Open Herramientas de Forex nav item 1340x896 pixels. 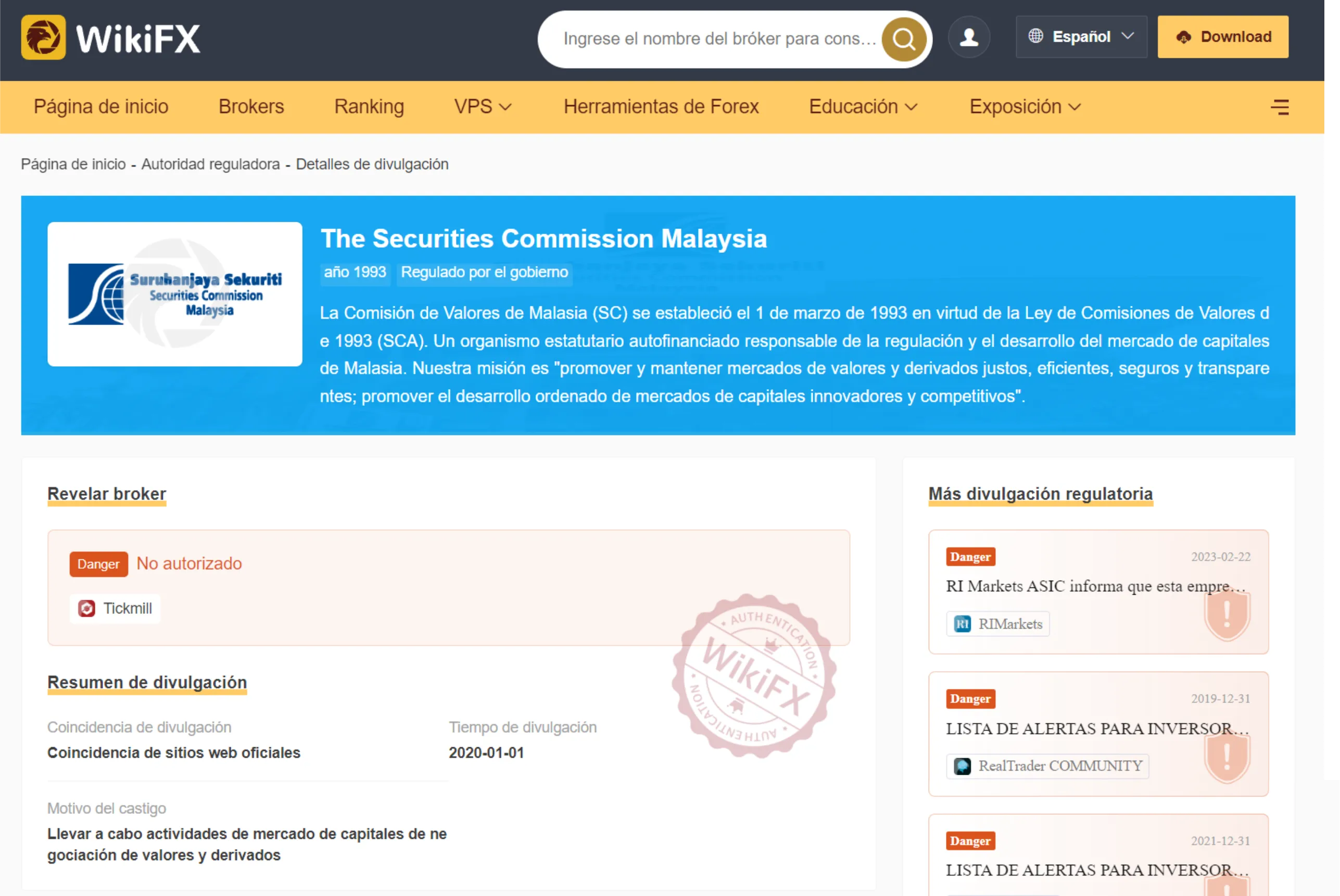[661, 107]
